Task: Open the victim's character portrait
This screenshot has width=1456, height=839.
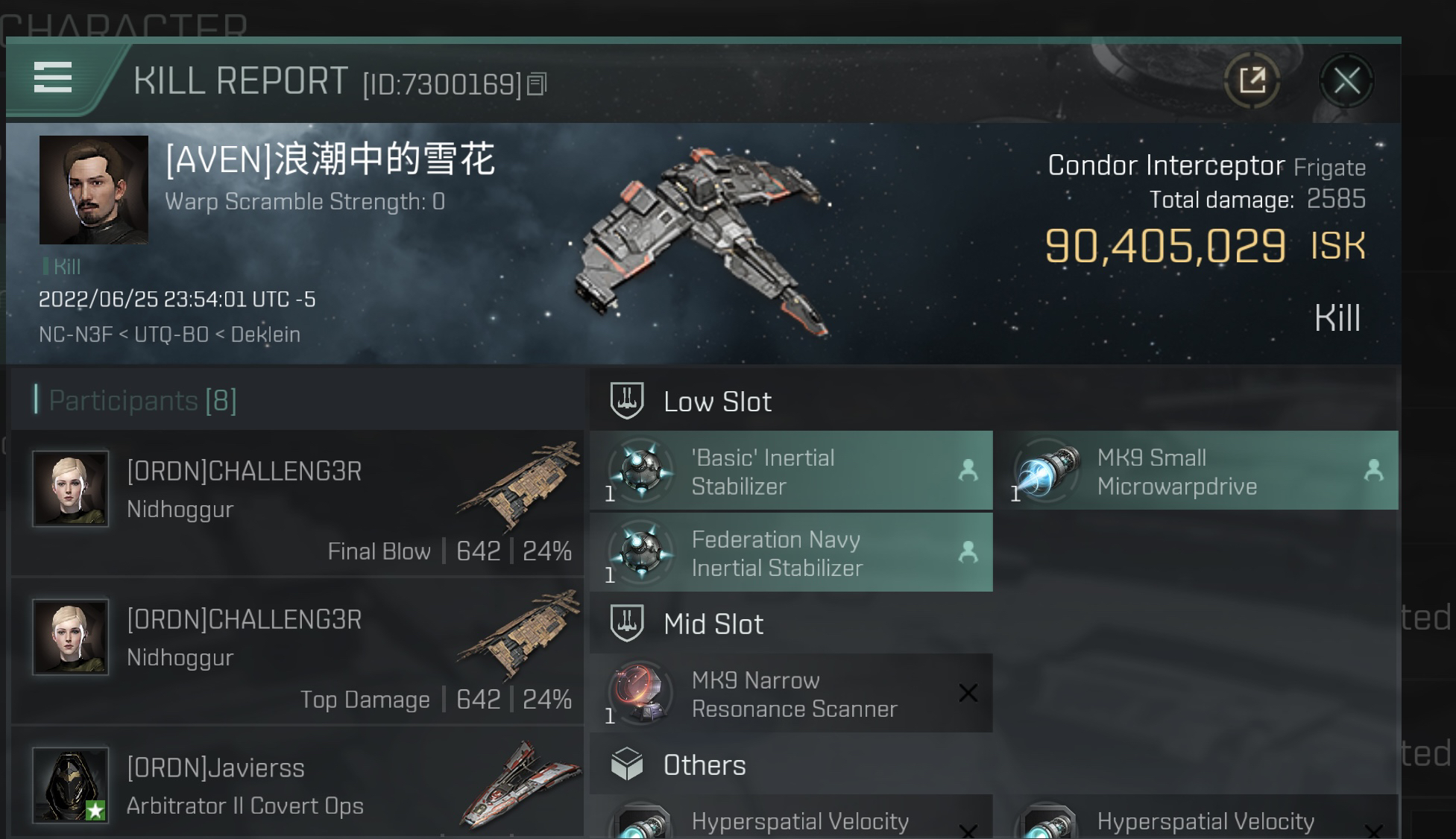Action: point(94,190)
